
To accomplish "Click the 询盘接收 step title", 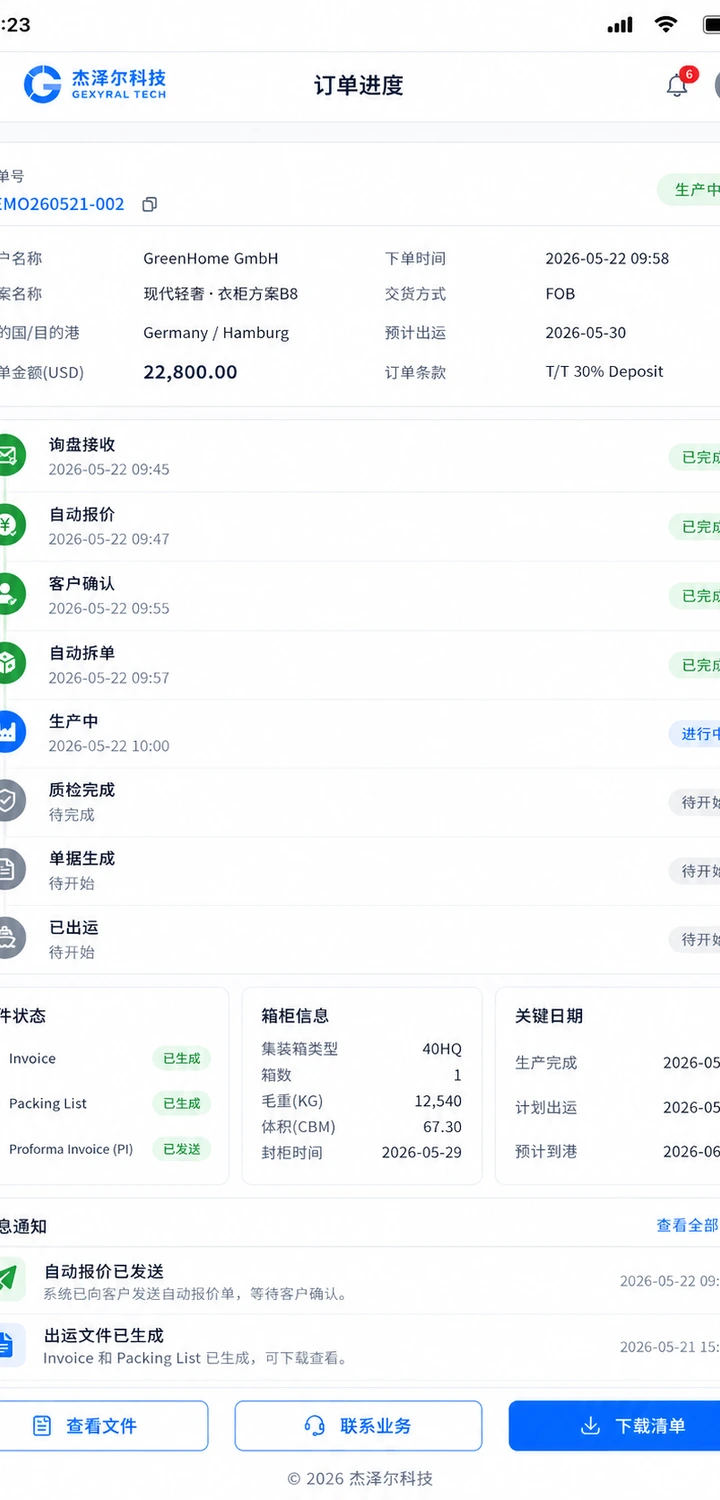I will 82,445.
